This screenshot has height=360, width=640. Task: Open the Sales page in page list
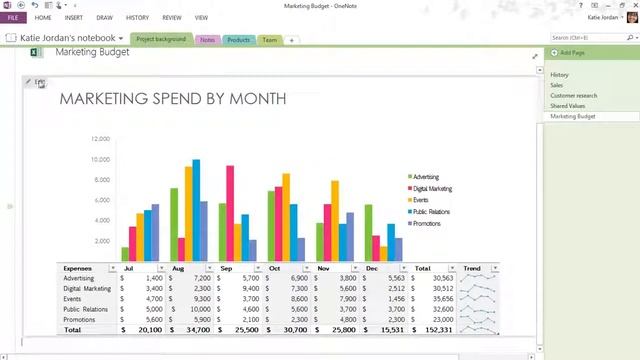coord(556,85)
